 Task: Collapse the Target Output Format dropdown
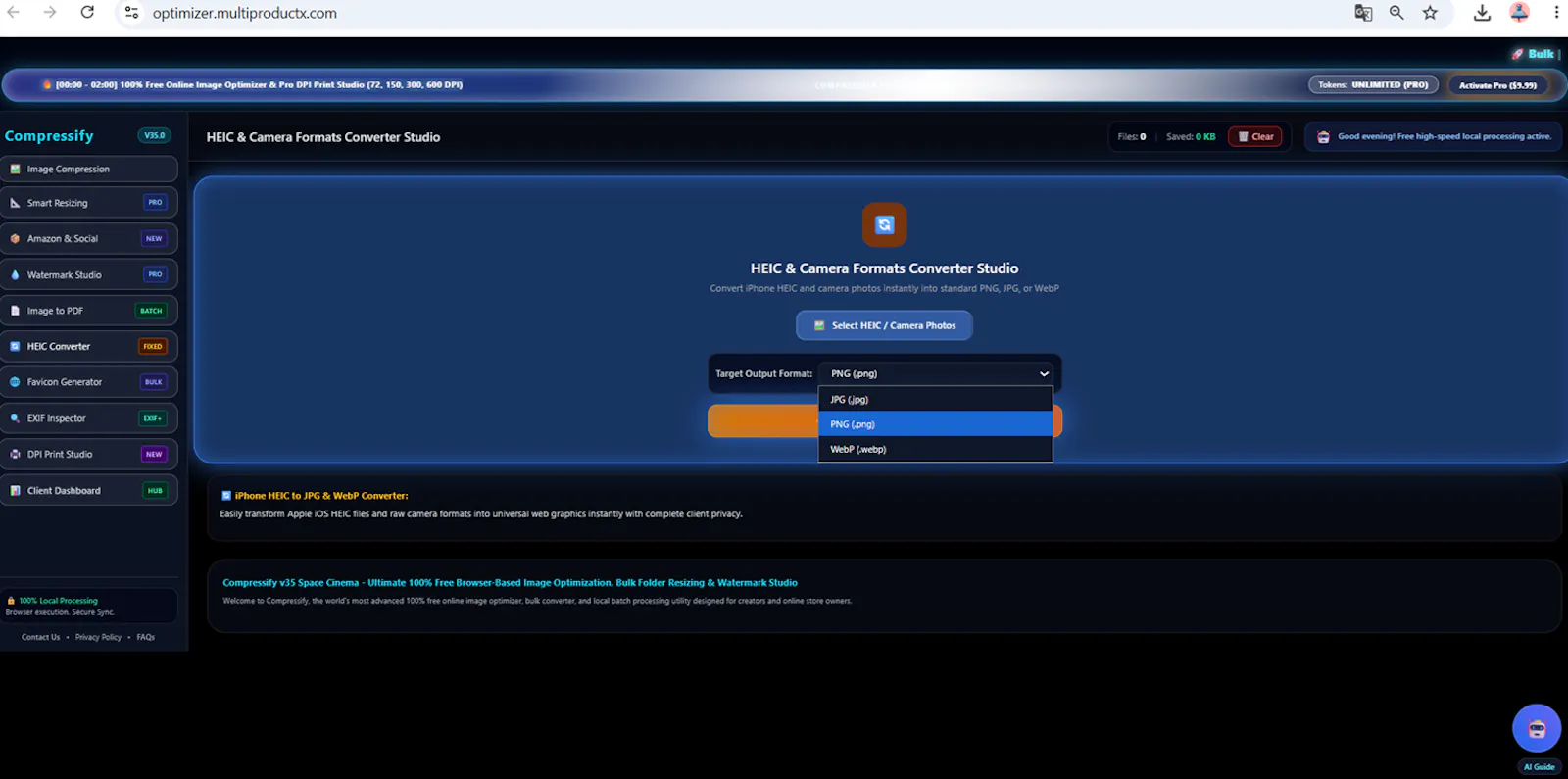coord(935,373)
